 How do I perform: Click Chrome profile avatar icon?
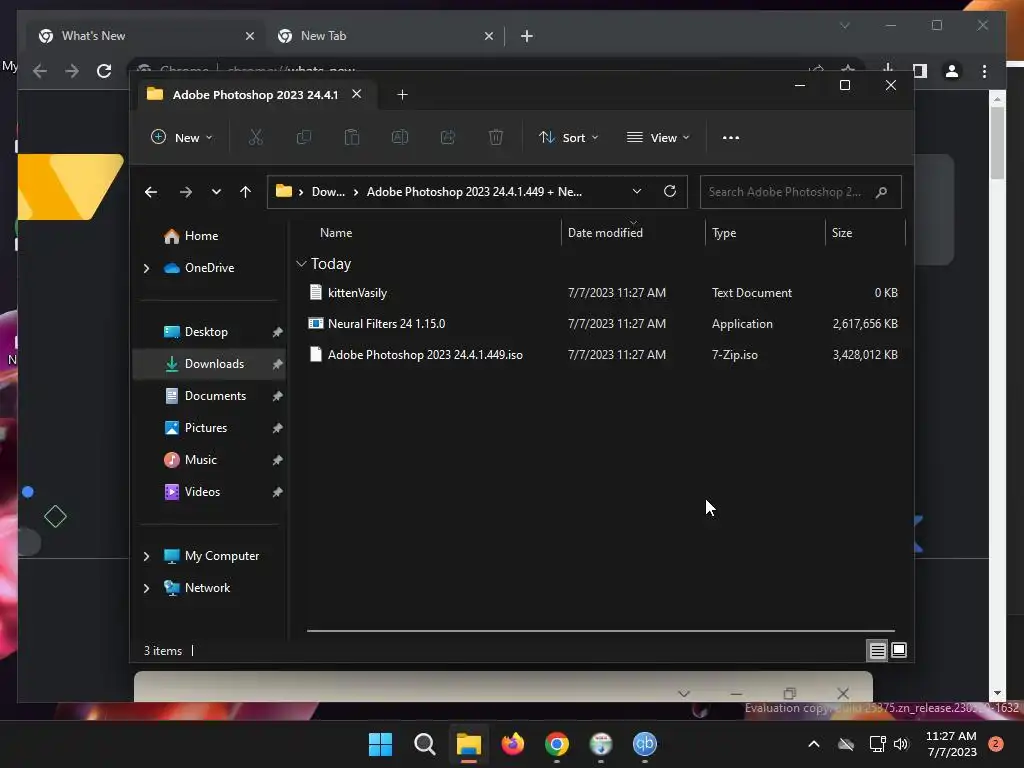coord(952,71)
